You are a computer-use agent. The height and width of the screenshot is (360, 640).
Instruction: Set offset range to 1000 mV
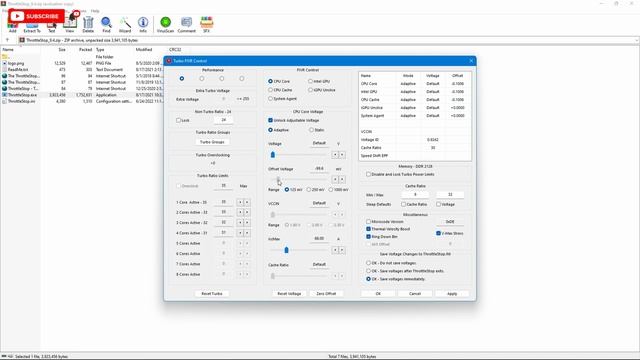coord(331,190)
